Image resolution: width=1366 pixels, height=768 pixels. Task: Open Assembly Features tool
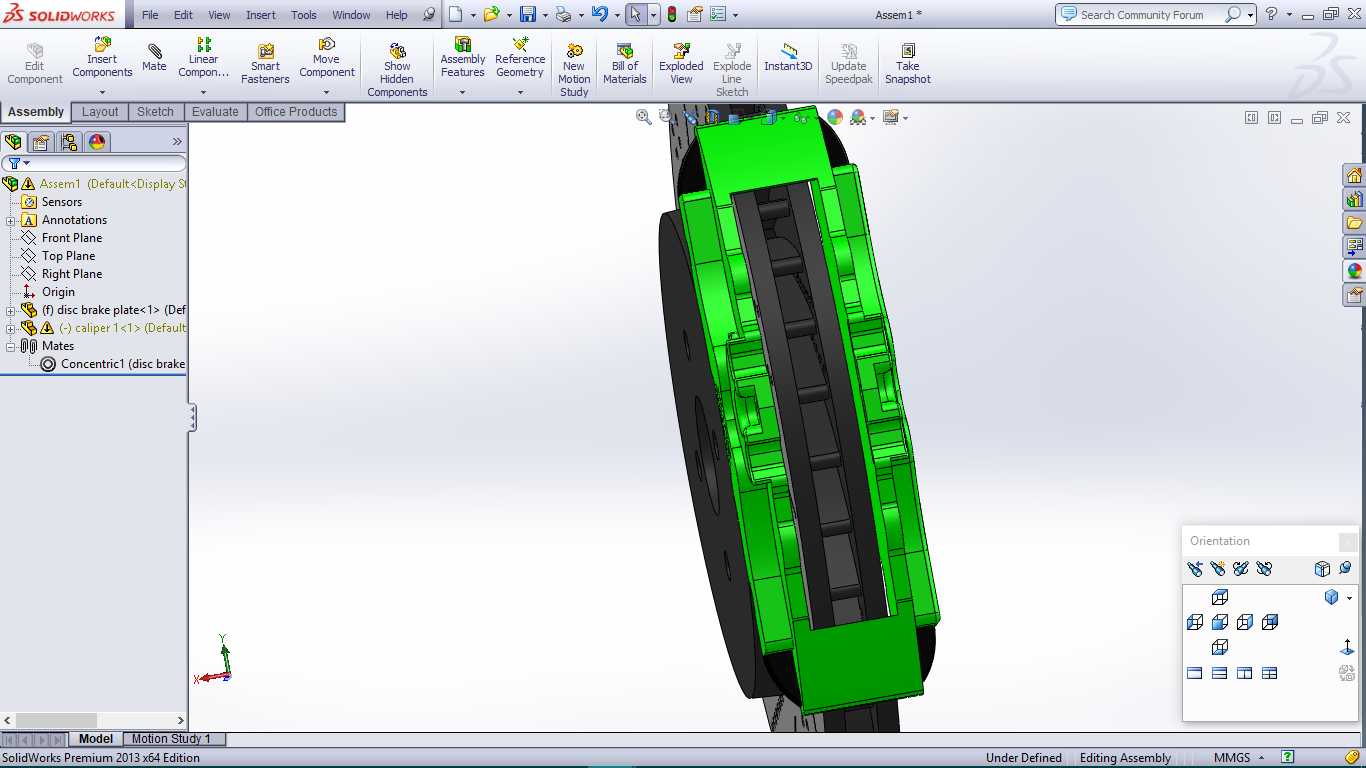coord(463,58)
